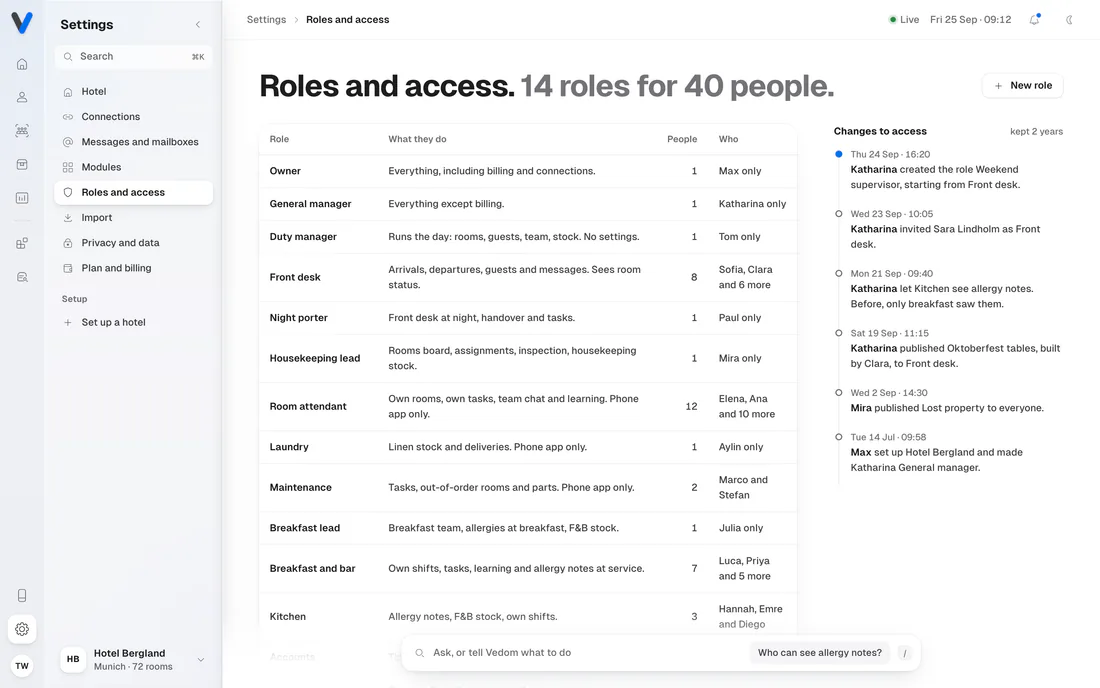The height and width of the screenshot is (688, 1100).
Task: Click the notifications bell icon
Action: [1034, 20]
